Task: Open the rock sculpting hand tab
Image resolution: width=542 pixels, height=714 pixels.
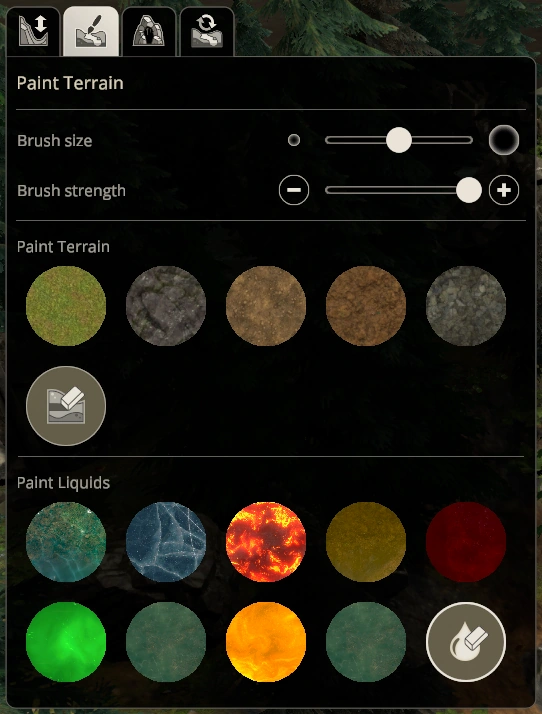Action: pos(149,31)
